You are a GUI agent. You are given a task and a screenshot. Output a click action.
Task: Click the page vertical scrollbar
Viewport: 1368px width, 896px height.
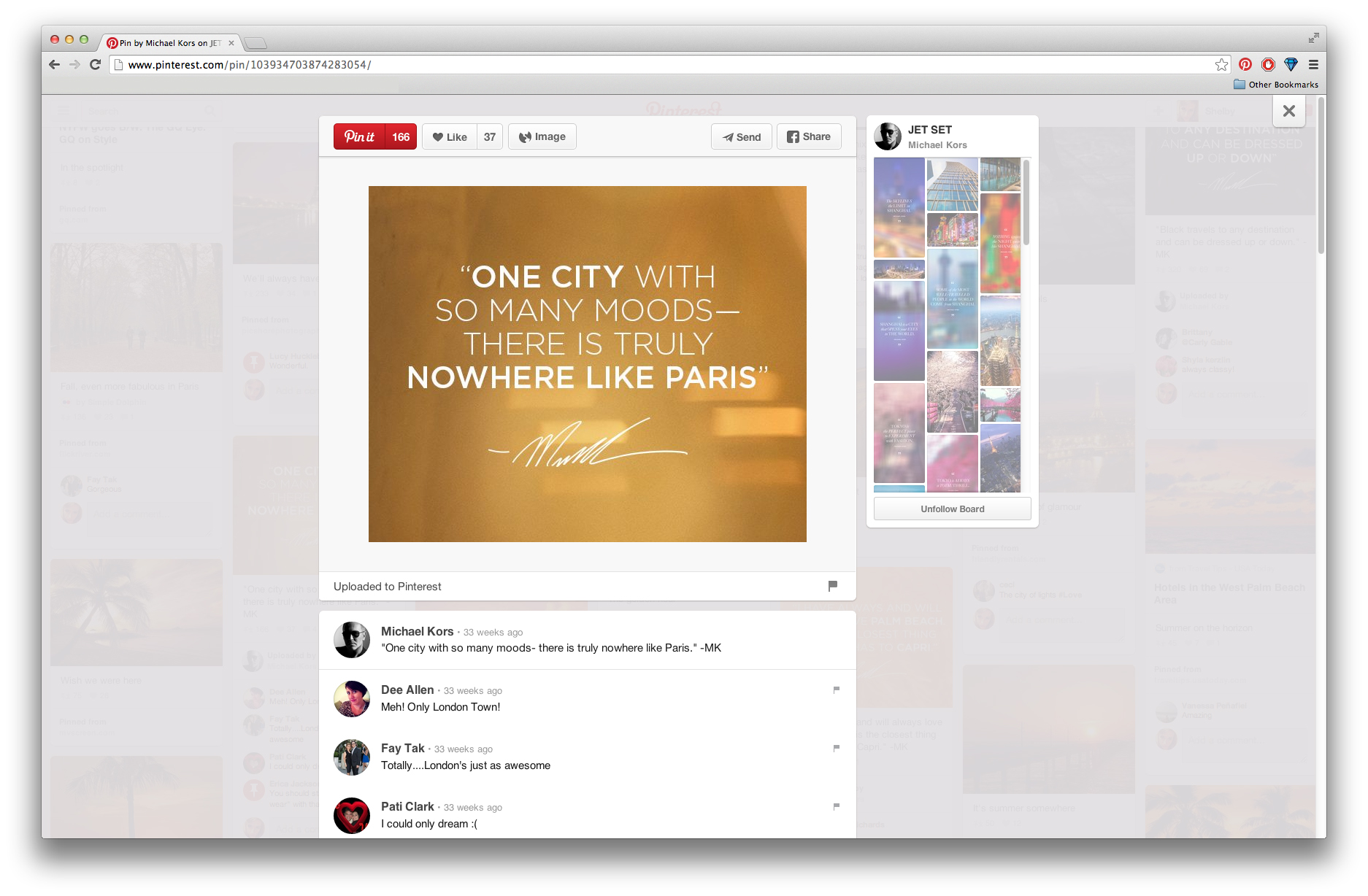pyautogui.click(x=1321, y=175)
